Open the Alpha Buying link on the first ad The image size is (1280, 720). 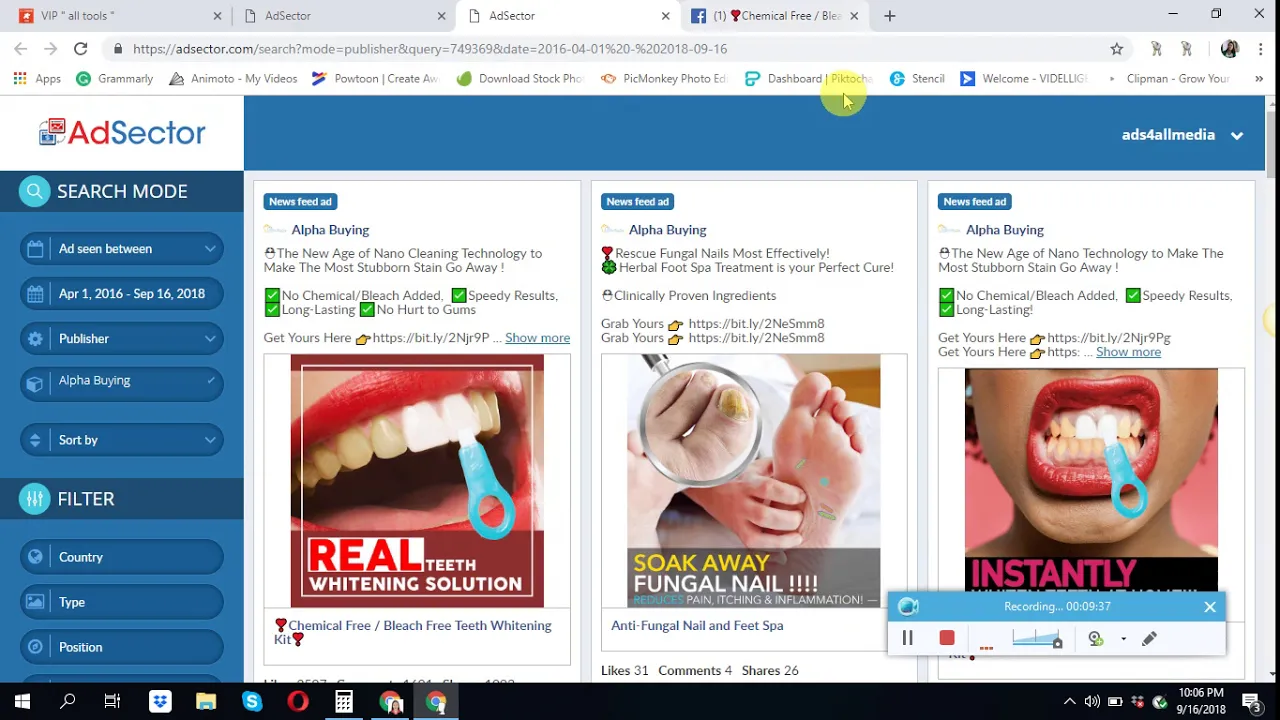pyautogui.click(x=330, y=230)
